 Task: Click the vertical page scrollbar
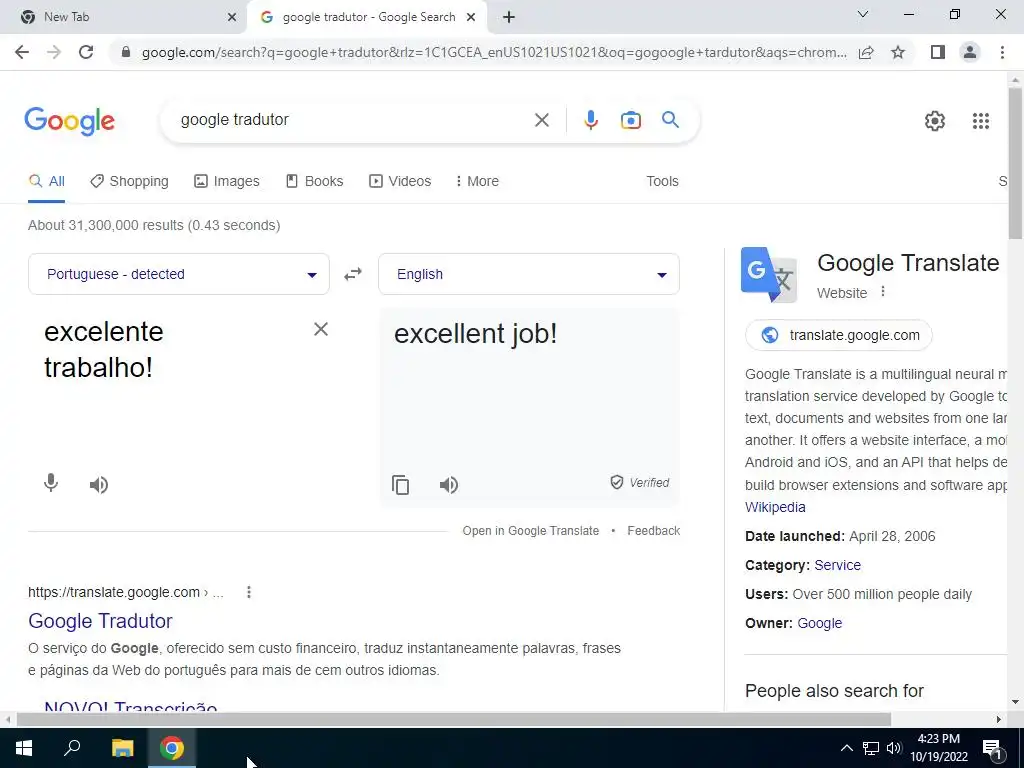[x=1015, y=163]
